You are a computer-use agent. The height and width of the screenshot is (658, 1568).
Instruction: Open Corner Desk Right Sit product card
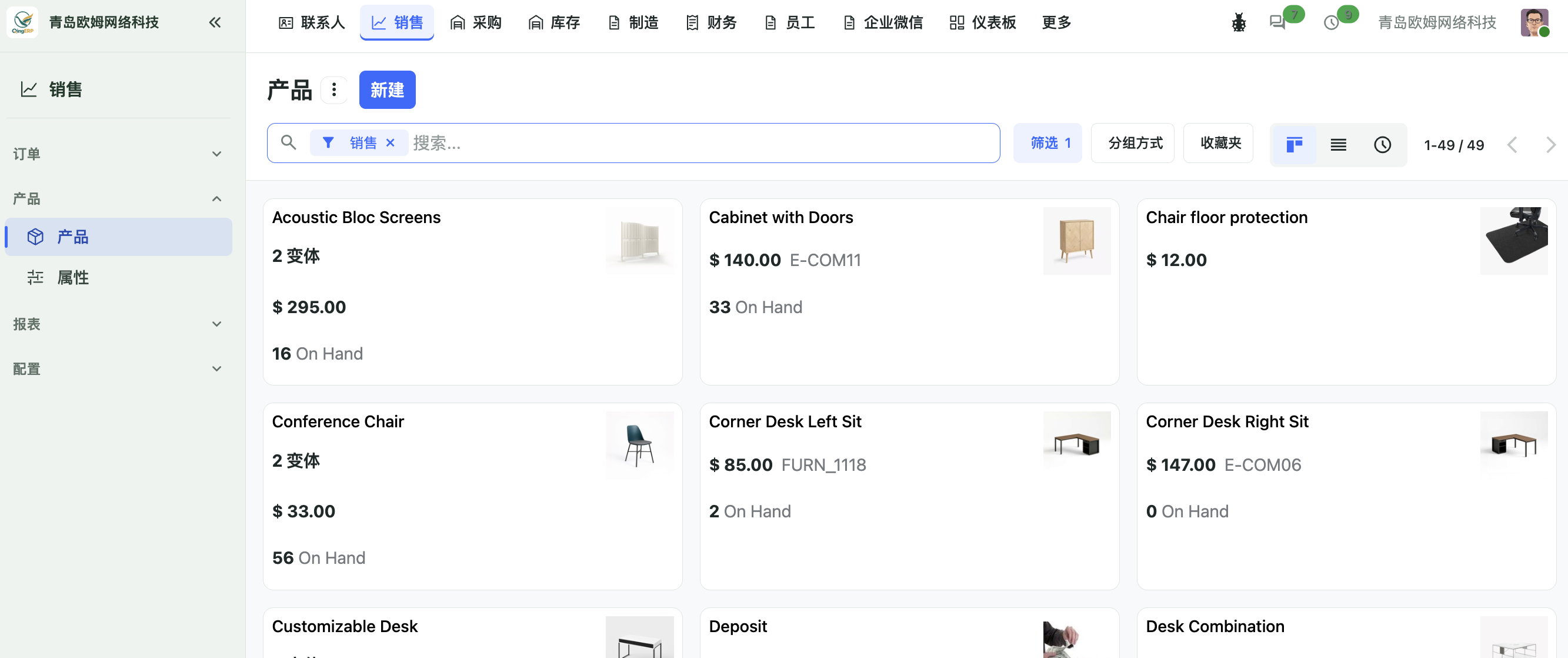[1346, 496]
